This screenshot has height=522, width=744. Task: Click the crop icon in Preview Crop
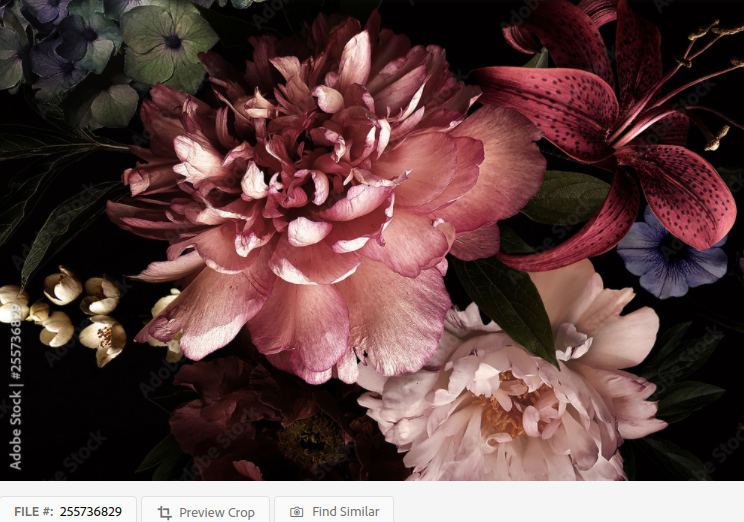(x=165, y=512)
